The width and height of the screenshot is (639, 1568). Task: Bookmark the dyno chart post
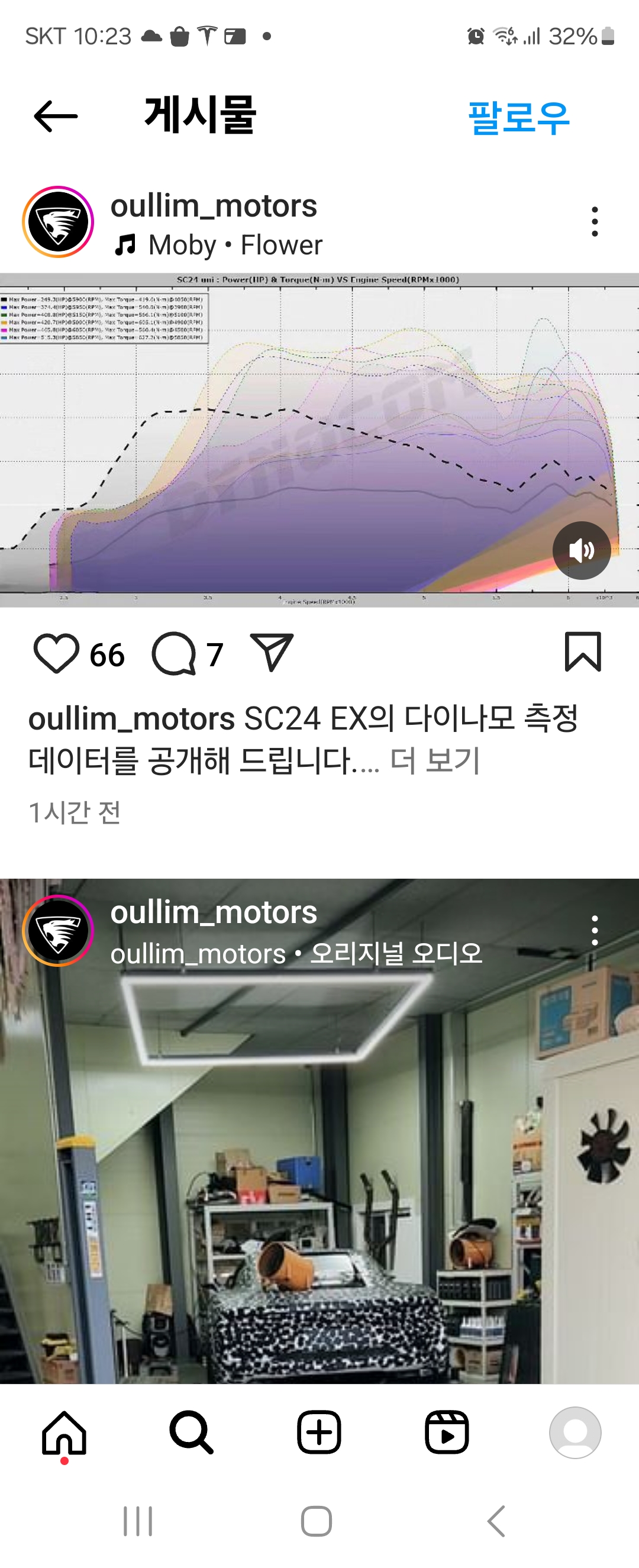click(582, 652)
